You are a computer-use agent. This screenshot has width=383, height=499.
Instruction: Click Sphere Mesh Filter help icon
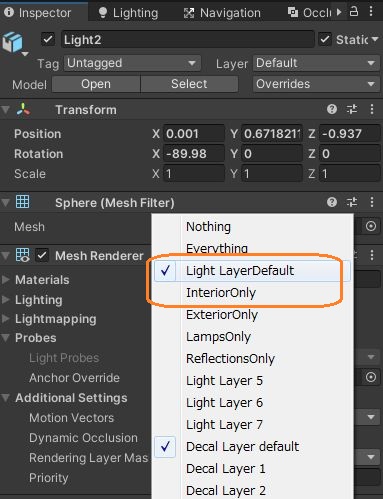click(332, 202)
